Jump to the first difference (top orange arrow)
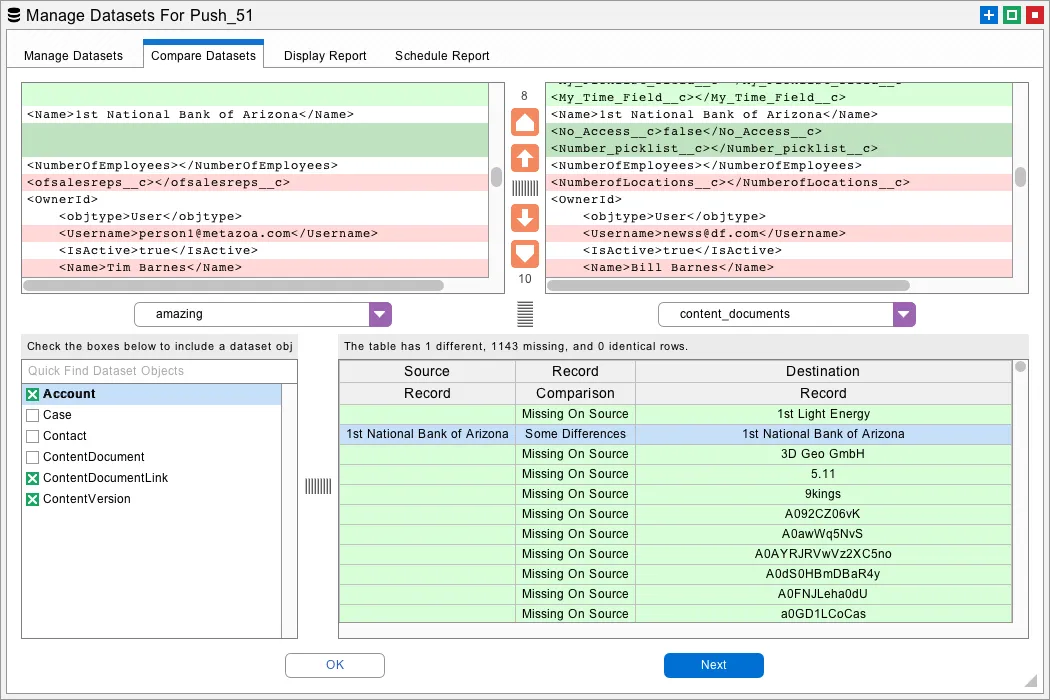This screenshot has height=700, width=1050. pyautogui.click(x=525, y=123)
